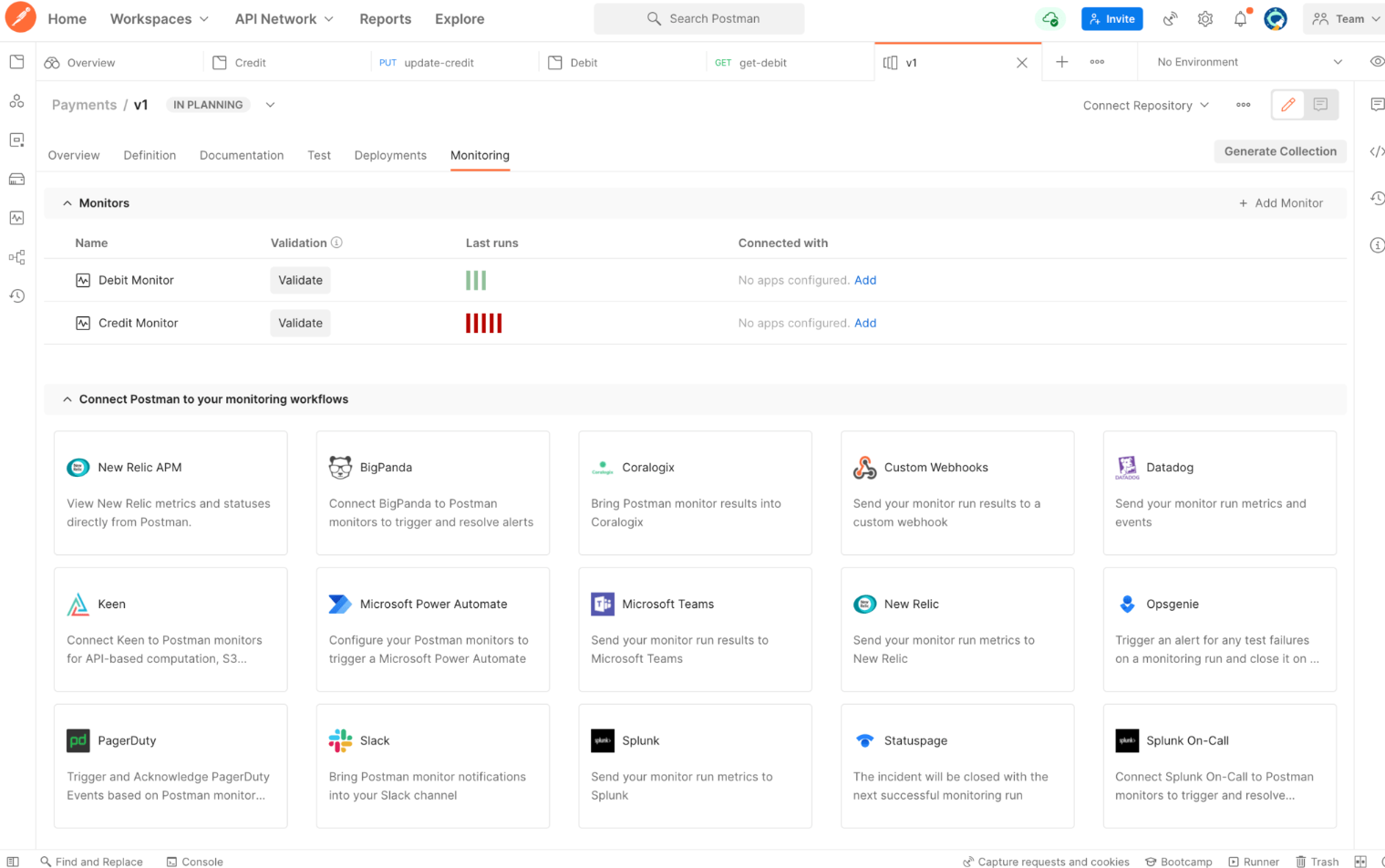Click the Invite button
Viewport: 1385px width, 868px height.
pos(1112,18)
